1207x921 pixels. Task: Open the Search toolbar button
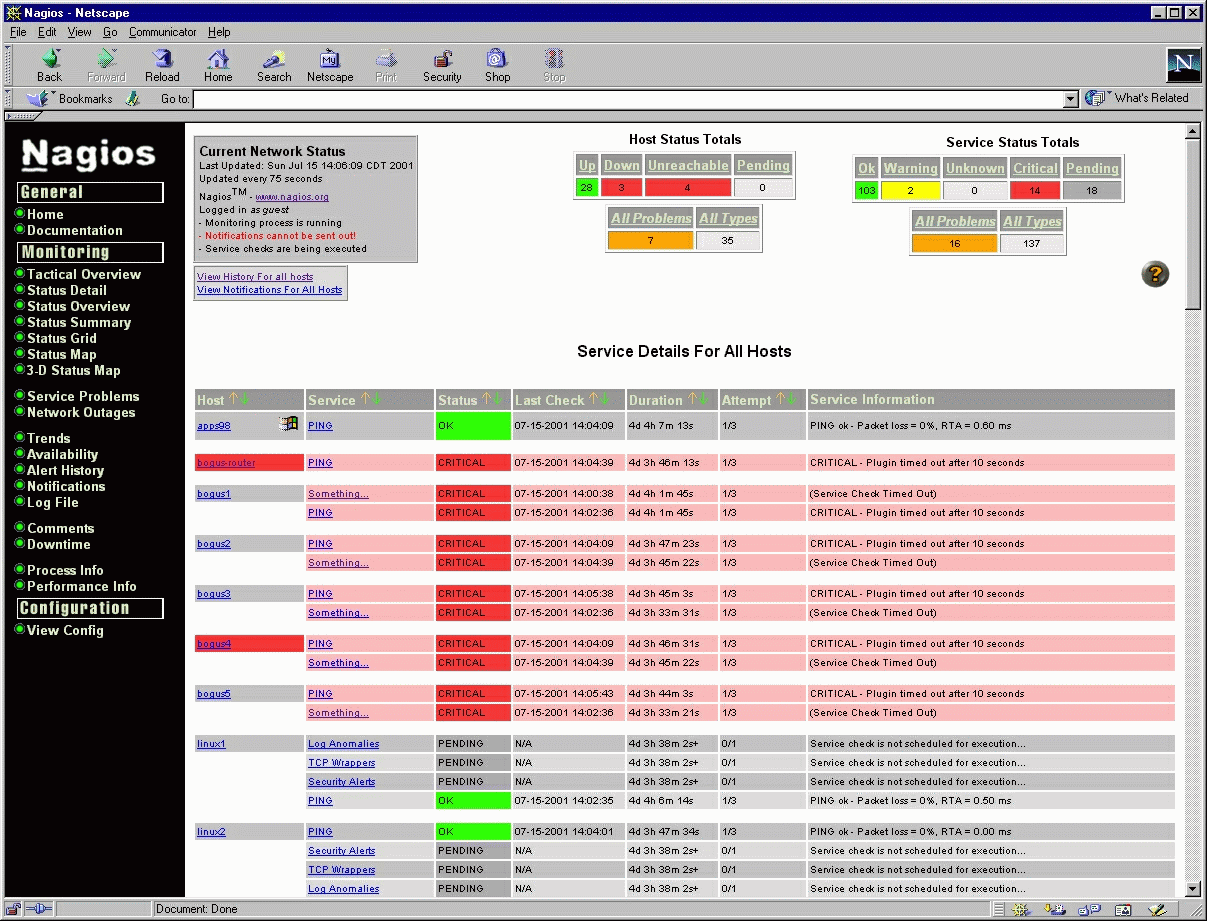pyautogui.click(x=274, y=66)
